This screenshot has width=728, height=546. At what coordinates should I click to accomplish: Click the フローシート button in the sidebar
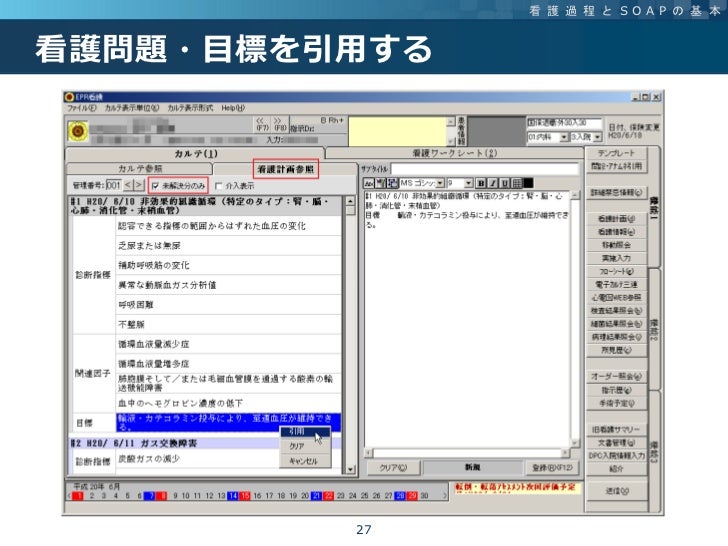click(x=616, y=271)
